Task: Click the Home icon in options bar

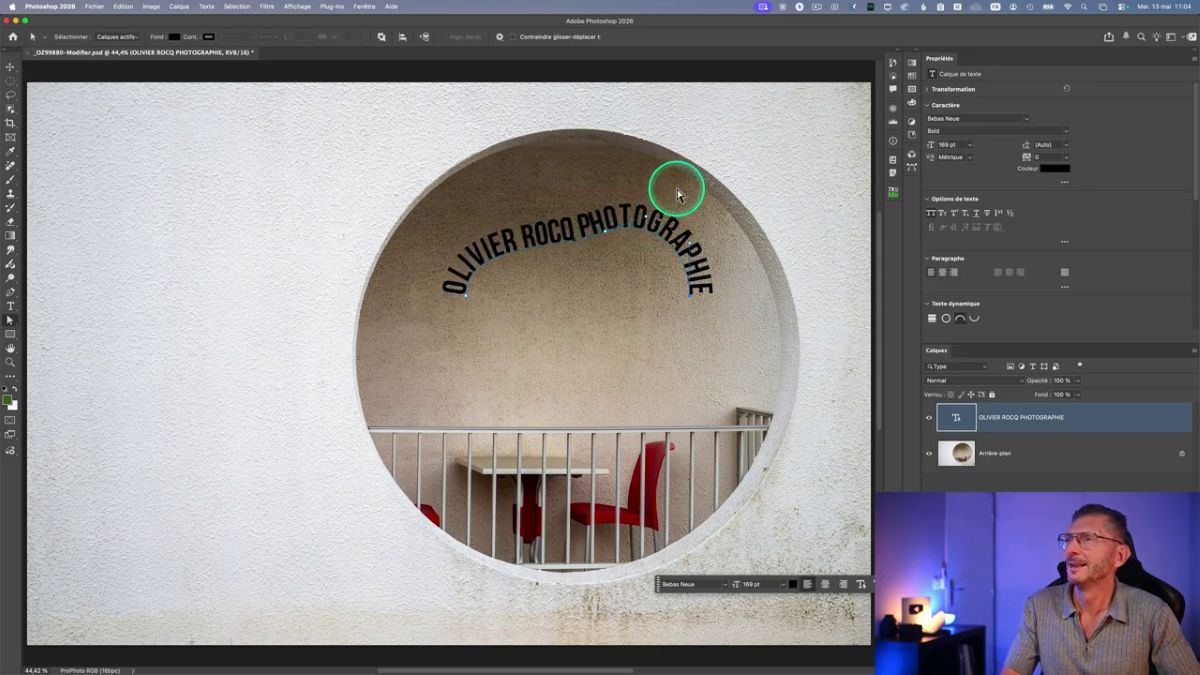Action: (13, 37)
